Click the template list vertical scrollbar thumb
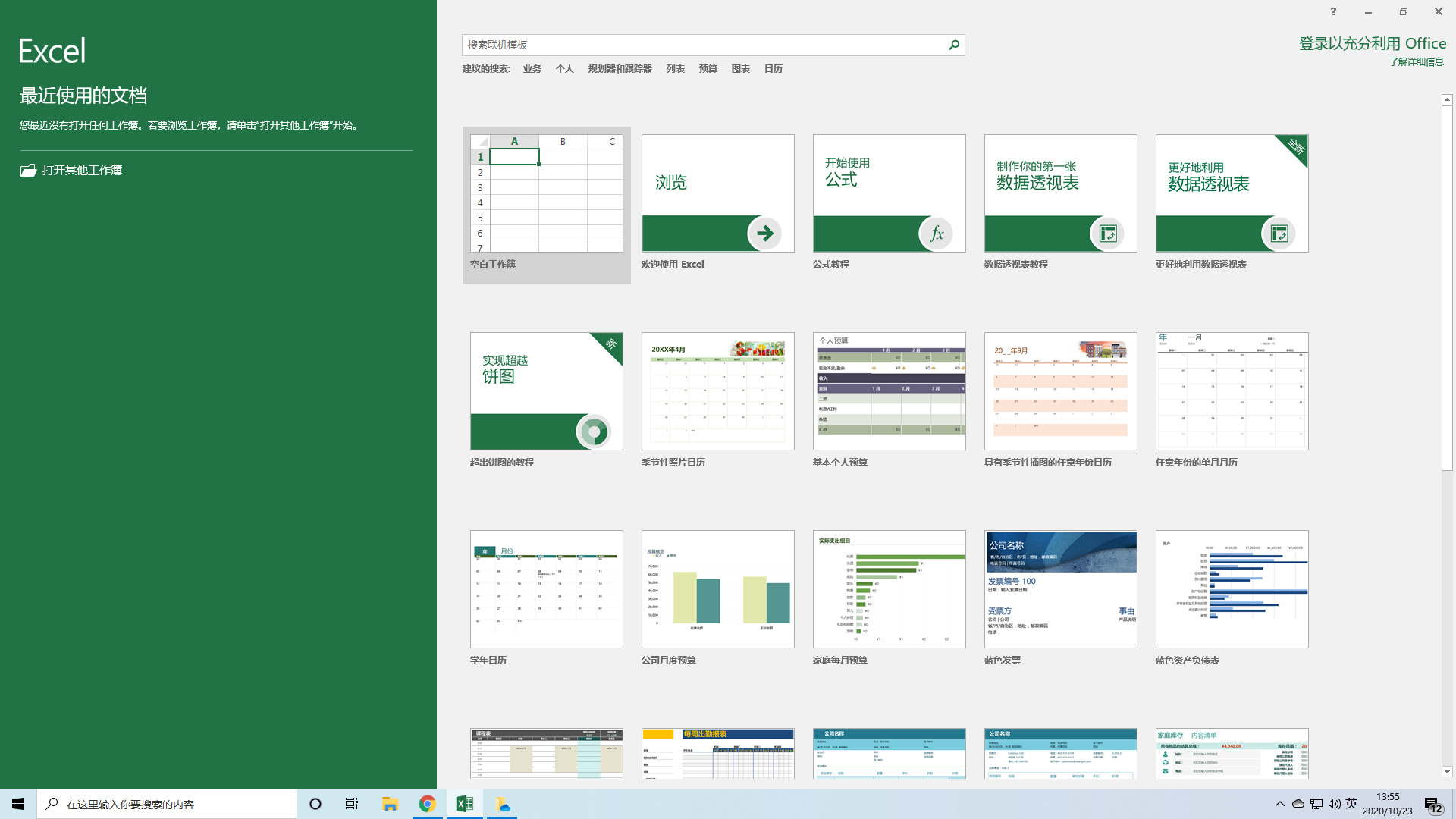The width and height of the screenshot is (1456, 819). (x=1447, y=288)
